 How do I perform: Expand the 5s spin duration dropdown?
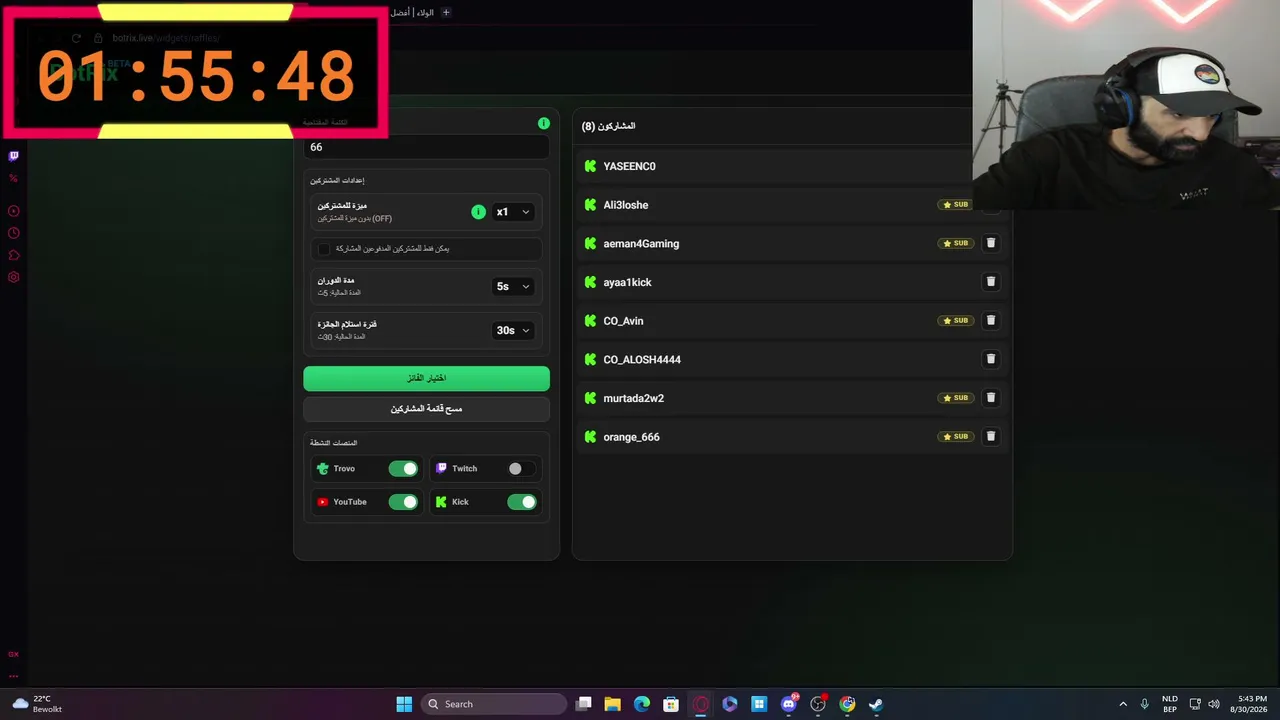(513, 286)
